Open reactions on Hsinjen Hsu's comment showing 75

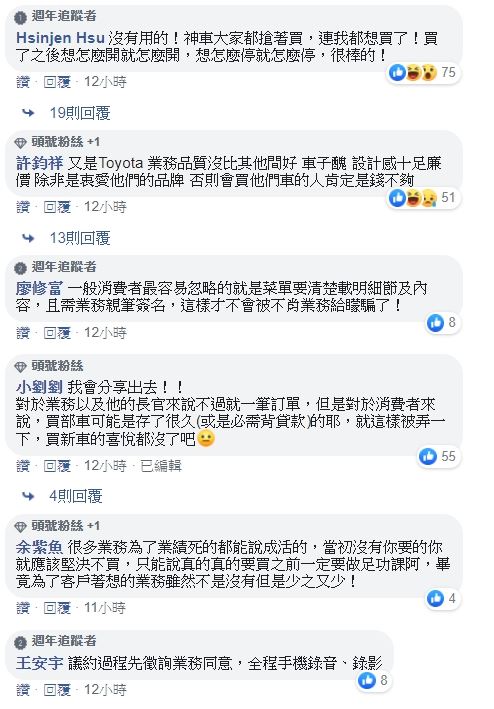(x=423, y=72)
